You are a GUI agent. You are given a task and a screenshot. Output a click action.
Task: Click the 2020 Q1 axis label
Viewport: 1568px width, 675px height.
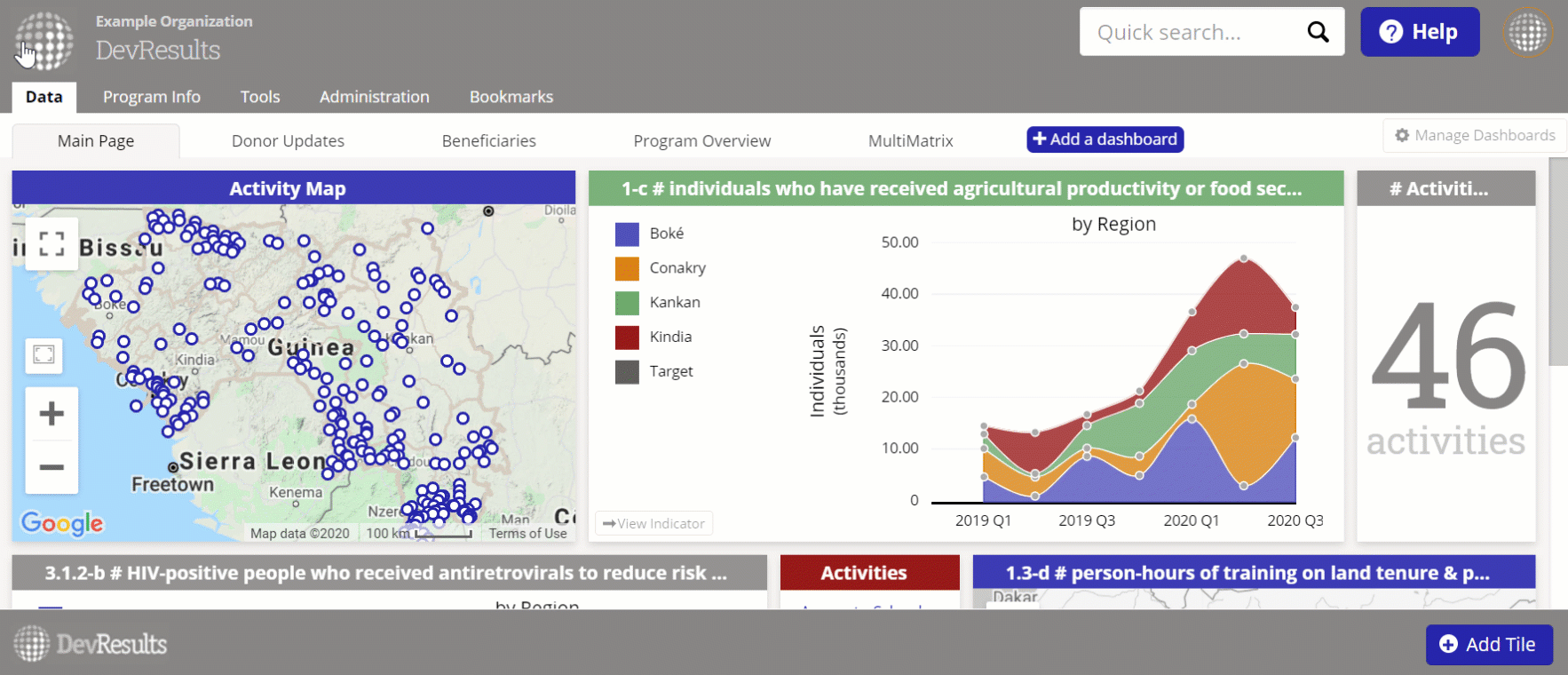click(1192, 520)
